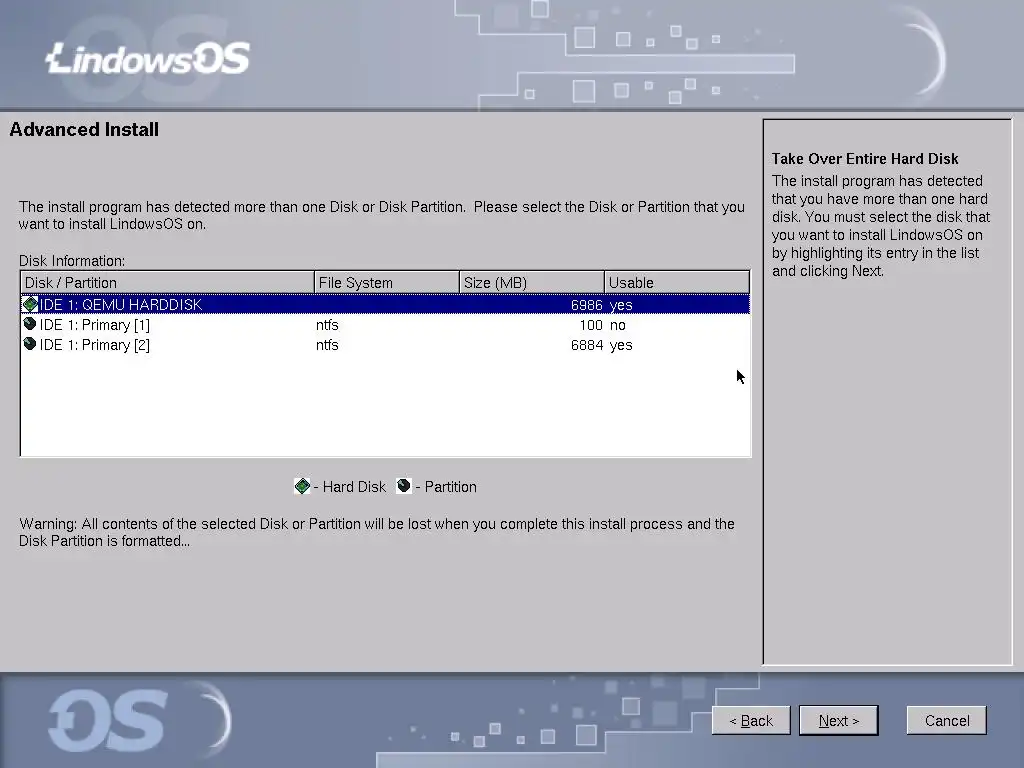The height and width of the screenshot is (768, 1024).
Task: Click the 'yes' usable value for QEMU HARDDISK
Action: click(x=620, y=305)
